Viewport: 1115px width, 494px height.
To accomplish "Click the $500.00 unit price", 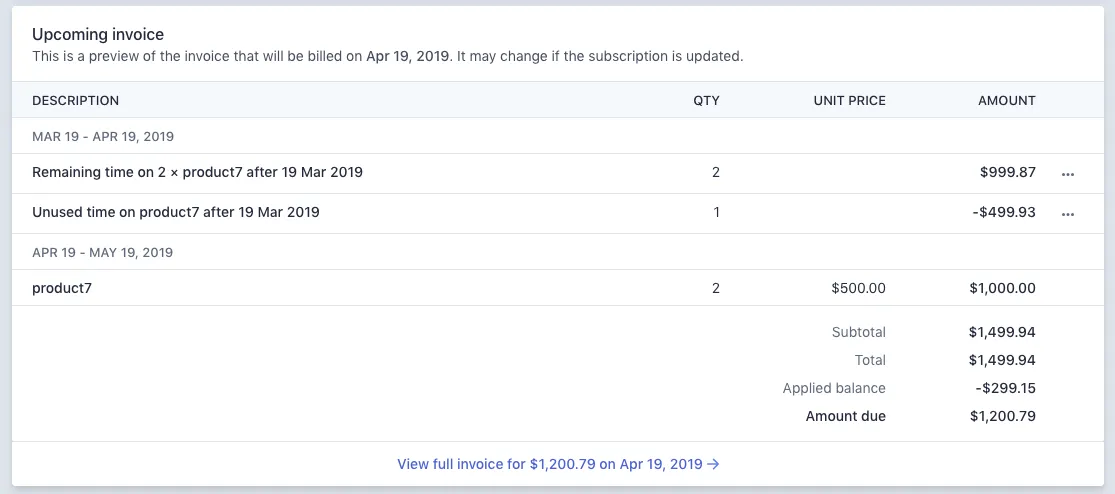I will pyautogui.click(x=858, y=288).
